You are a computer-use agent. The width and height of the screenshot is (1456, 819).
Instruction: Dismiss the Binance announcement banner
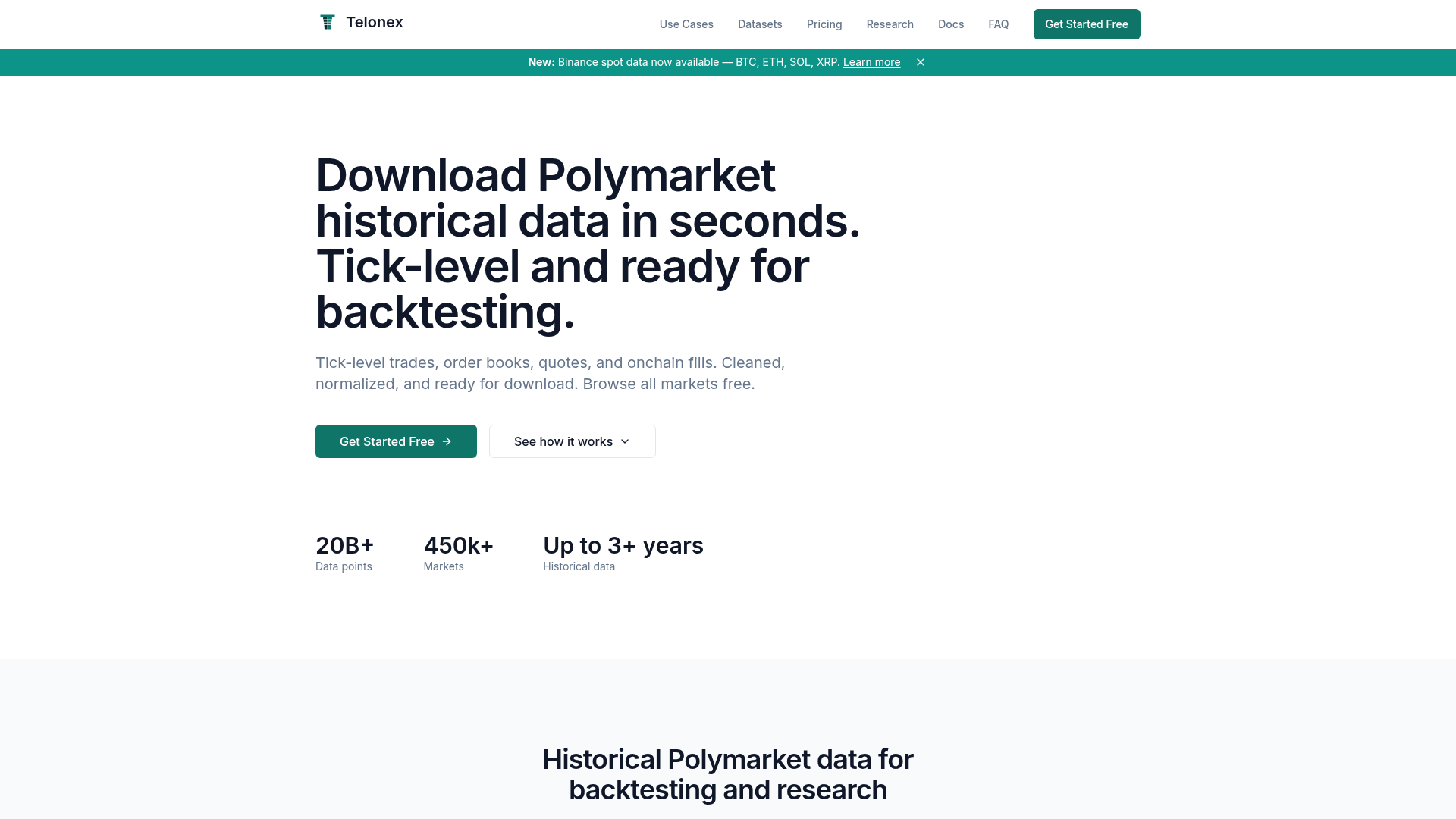tap(920, 62)
